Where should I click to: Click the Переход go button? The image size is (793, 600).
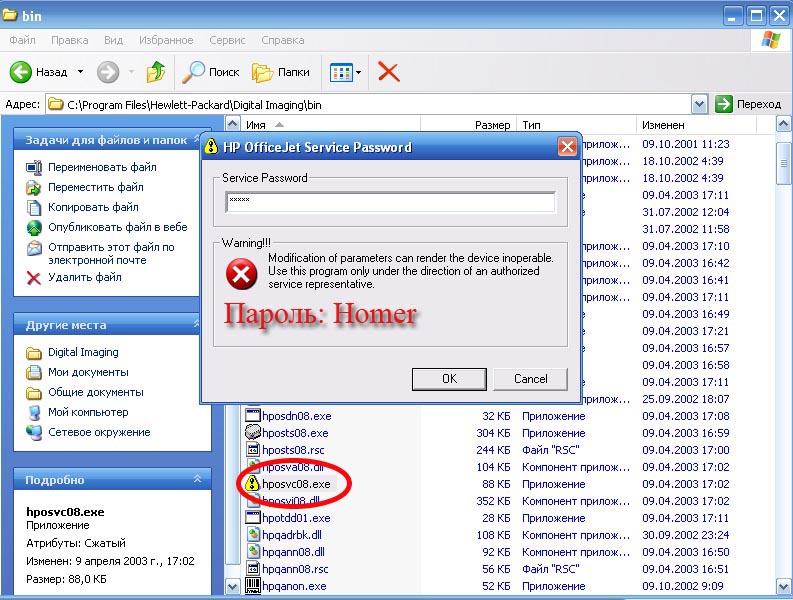pos(748,104)
